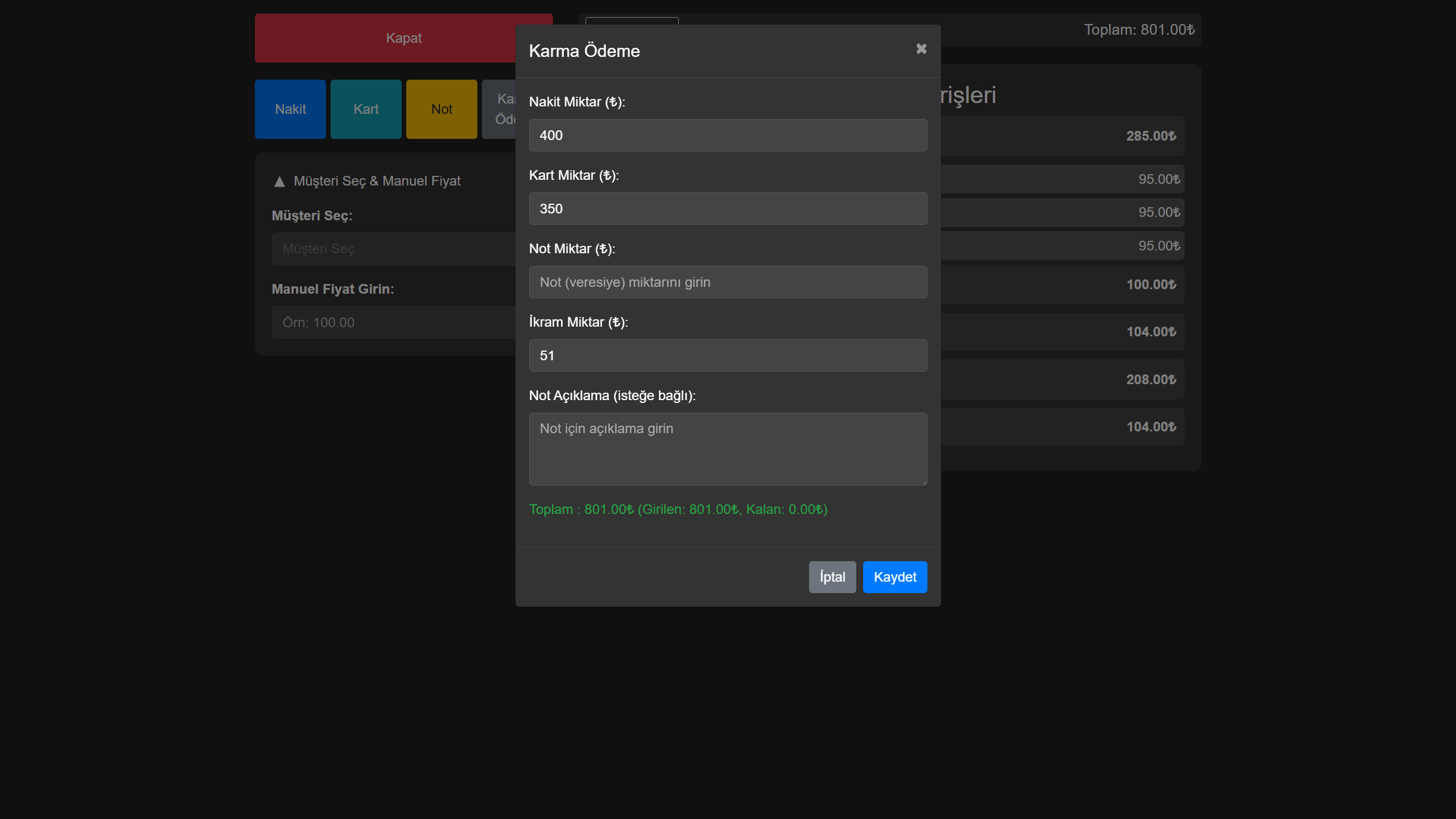
Task: Choose the blue Nakit payment button
Action: [290, 109]
